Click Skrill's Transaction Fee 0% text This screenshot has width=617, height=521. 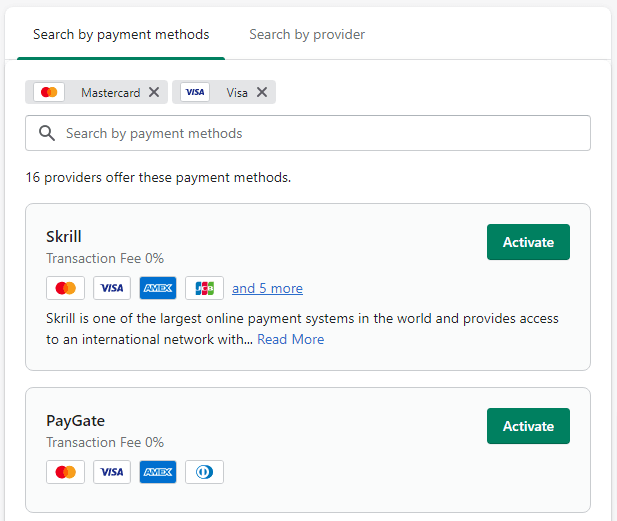coord(105,258)
